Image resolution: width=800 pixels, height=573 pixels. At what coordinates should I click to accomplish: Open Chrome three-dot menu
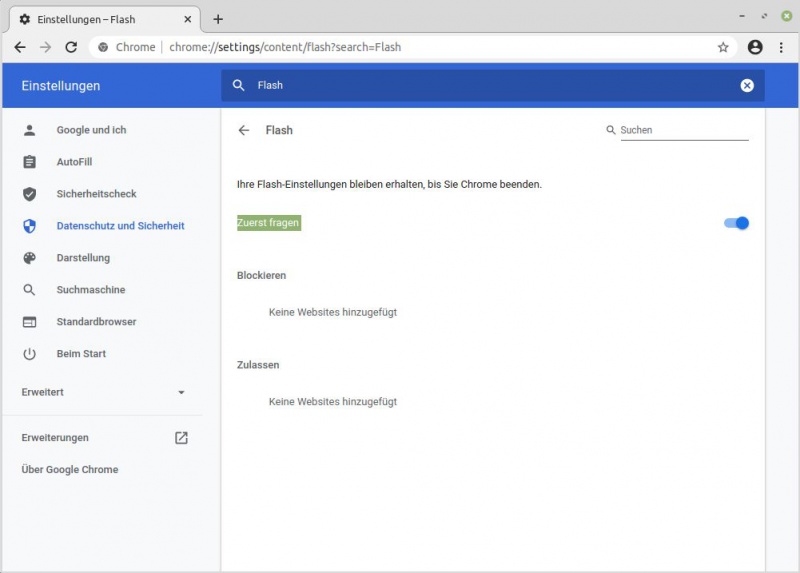781,47
